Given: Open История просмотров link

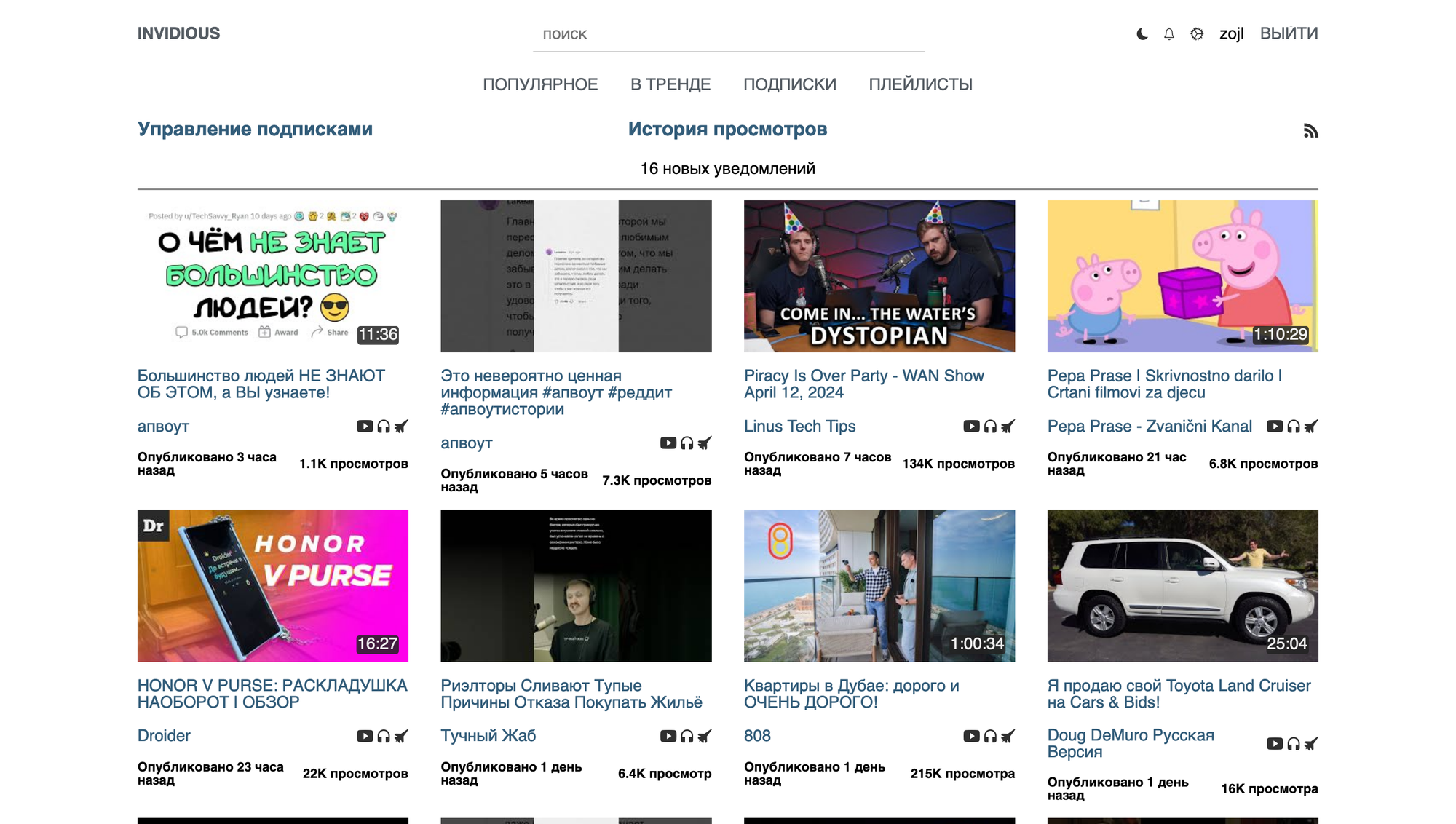Looking at the screenshot, I should tap(727, 129).
